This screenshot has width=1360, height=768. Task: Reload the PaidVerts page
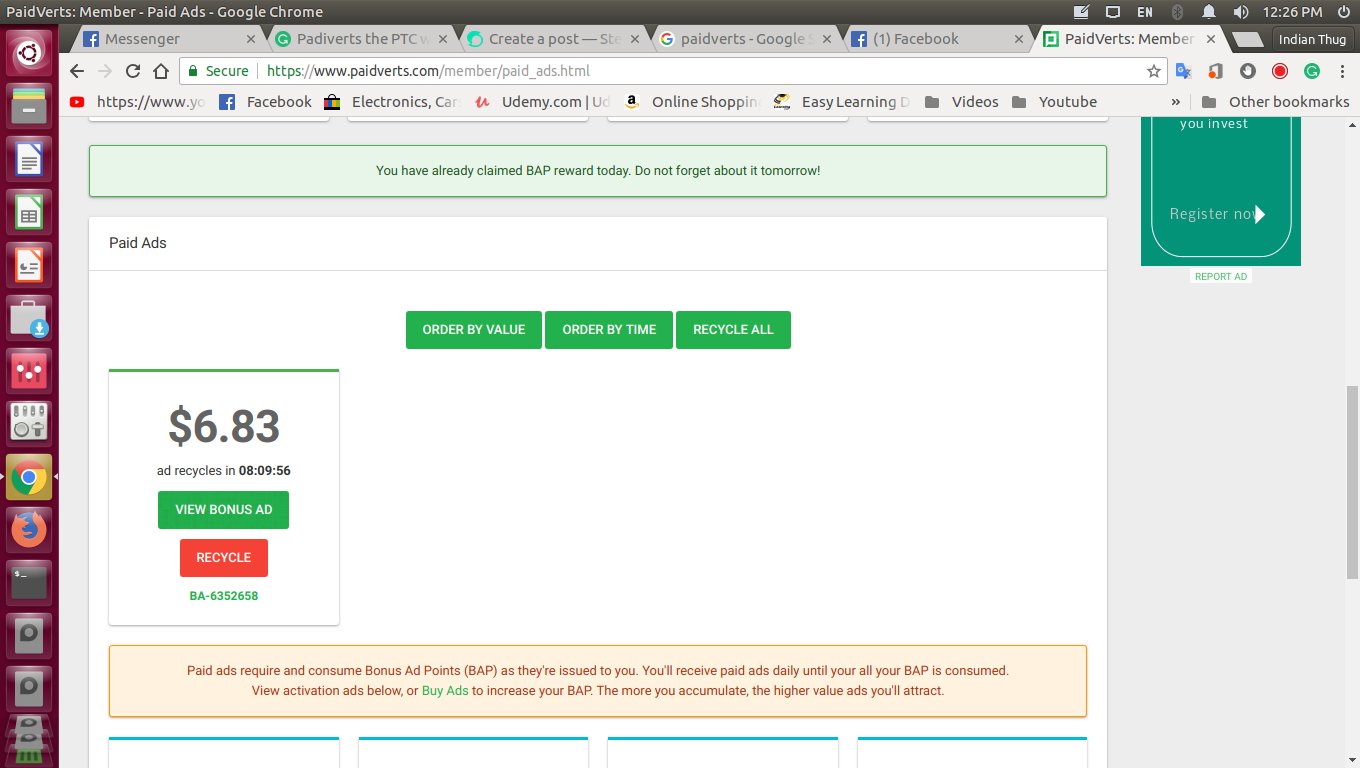tap(133, 71)
